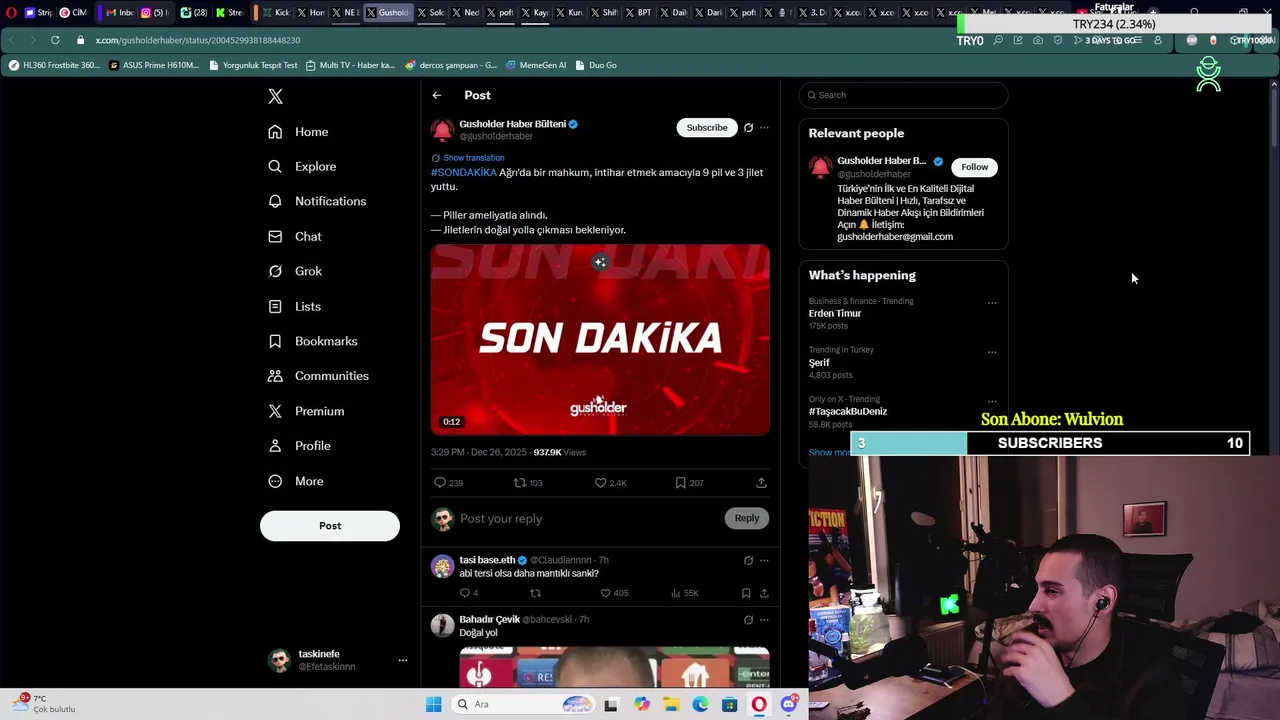Open options for the Şerif trend

coord(992,352)
